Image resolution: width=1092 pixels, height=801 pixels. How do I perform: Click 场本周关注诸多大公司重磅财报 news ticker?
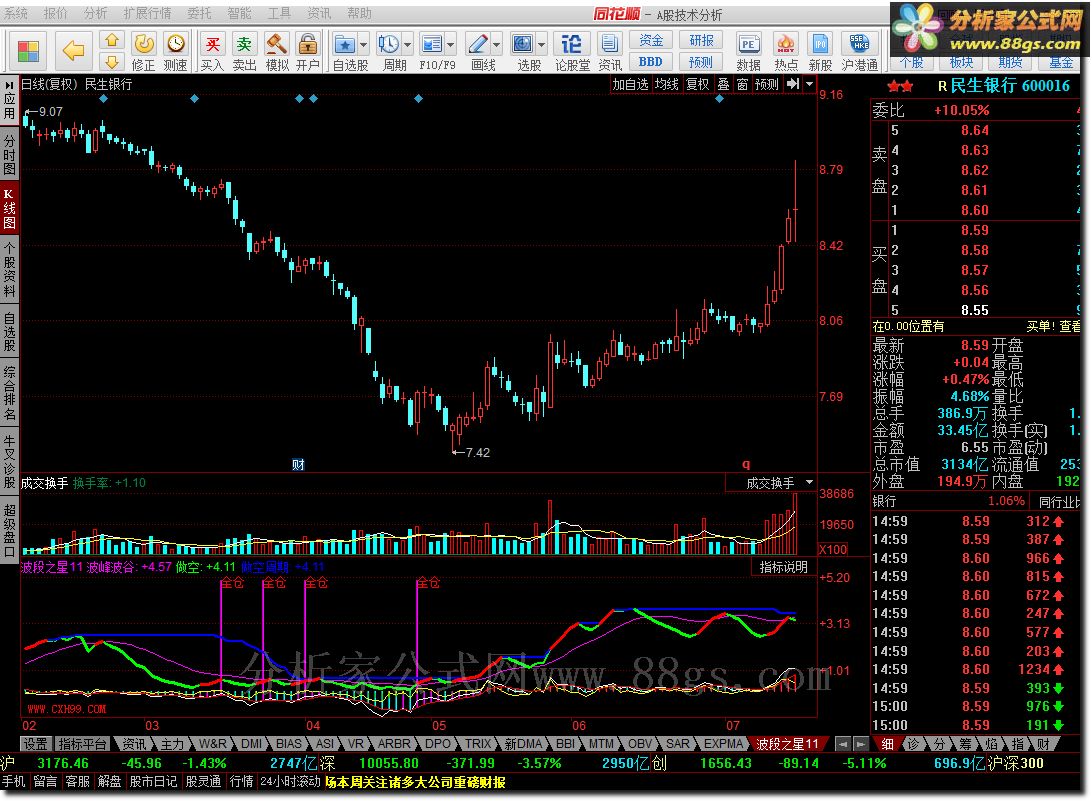(x=416, y=781)
